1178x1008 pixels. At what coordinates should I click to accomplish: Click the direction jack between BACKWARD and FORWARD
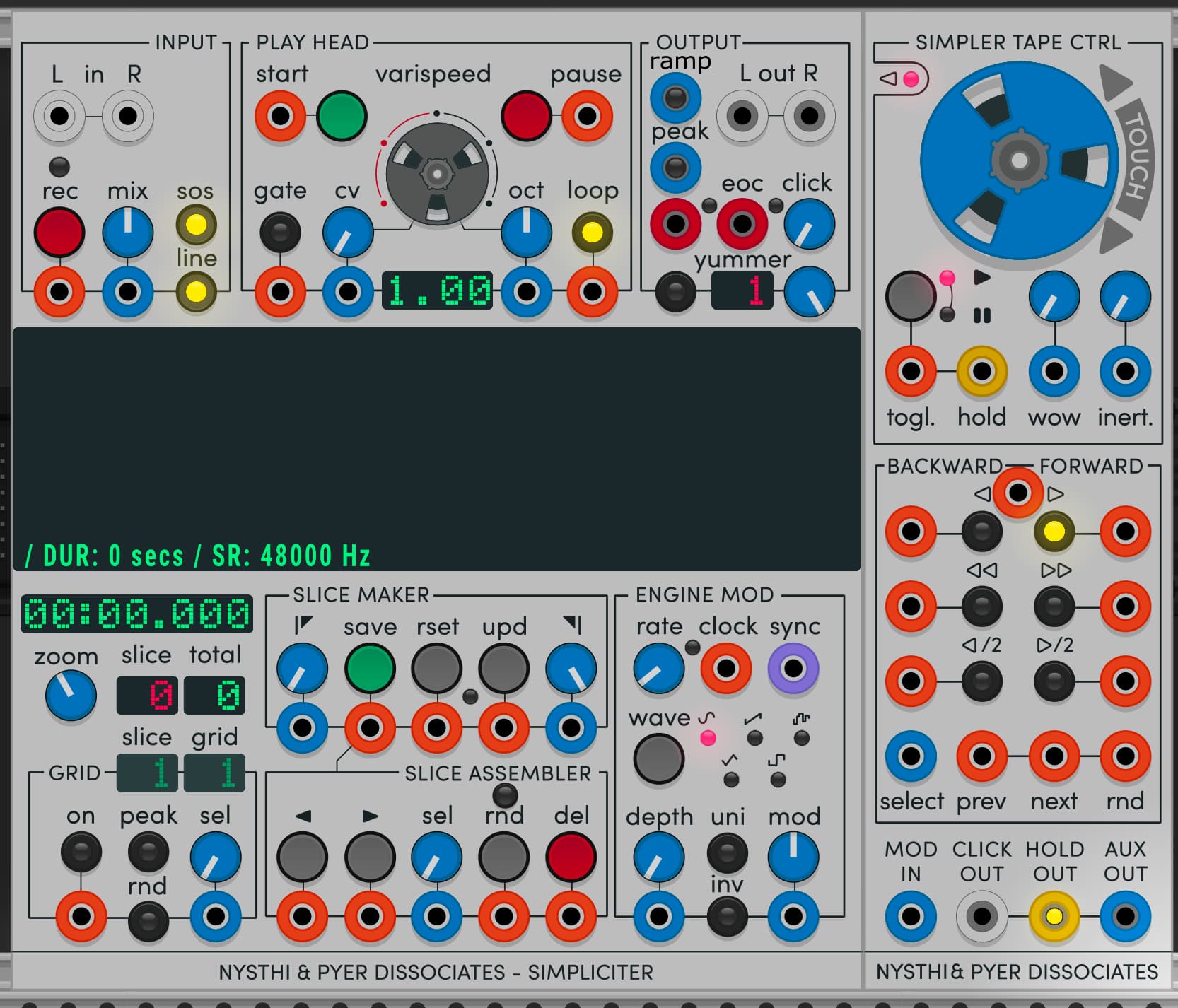[x=1018, y=493]
